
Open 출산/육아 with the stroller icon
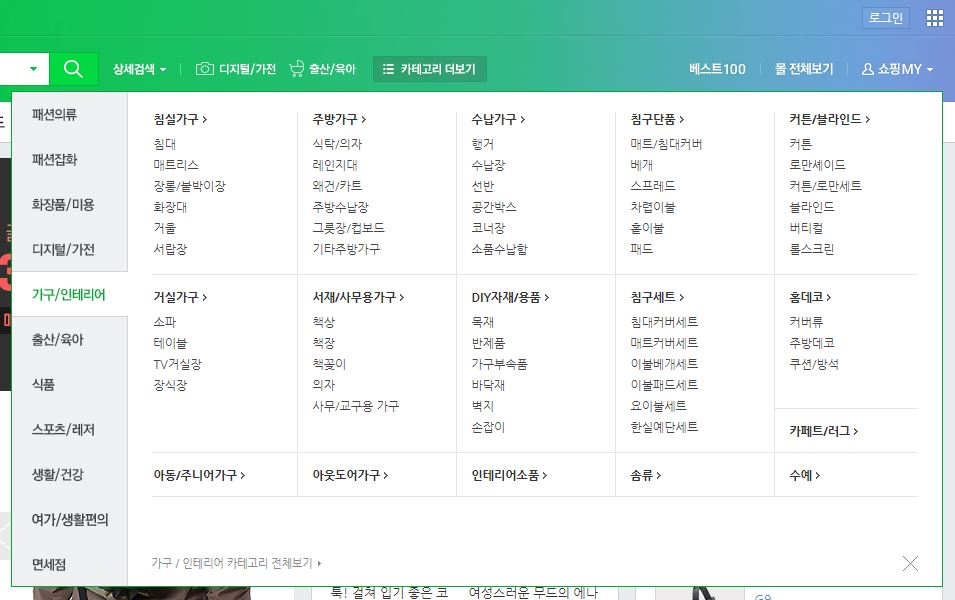click(322, 69)
